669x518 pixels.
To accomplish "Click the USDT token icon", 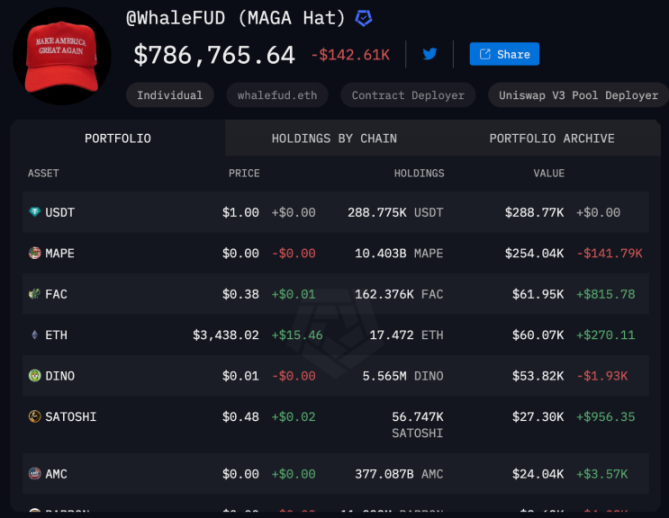I will pos(35,212).
